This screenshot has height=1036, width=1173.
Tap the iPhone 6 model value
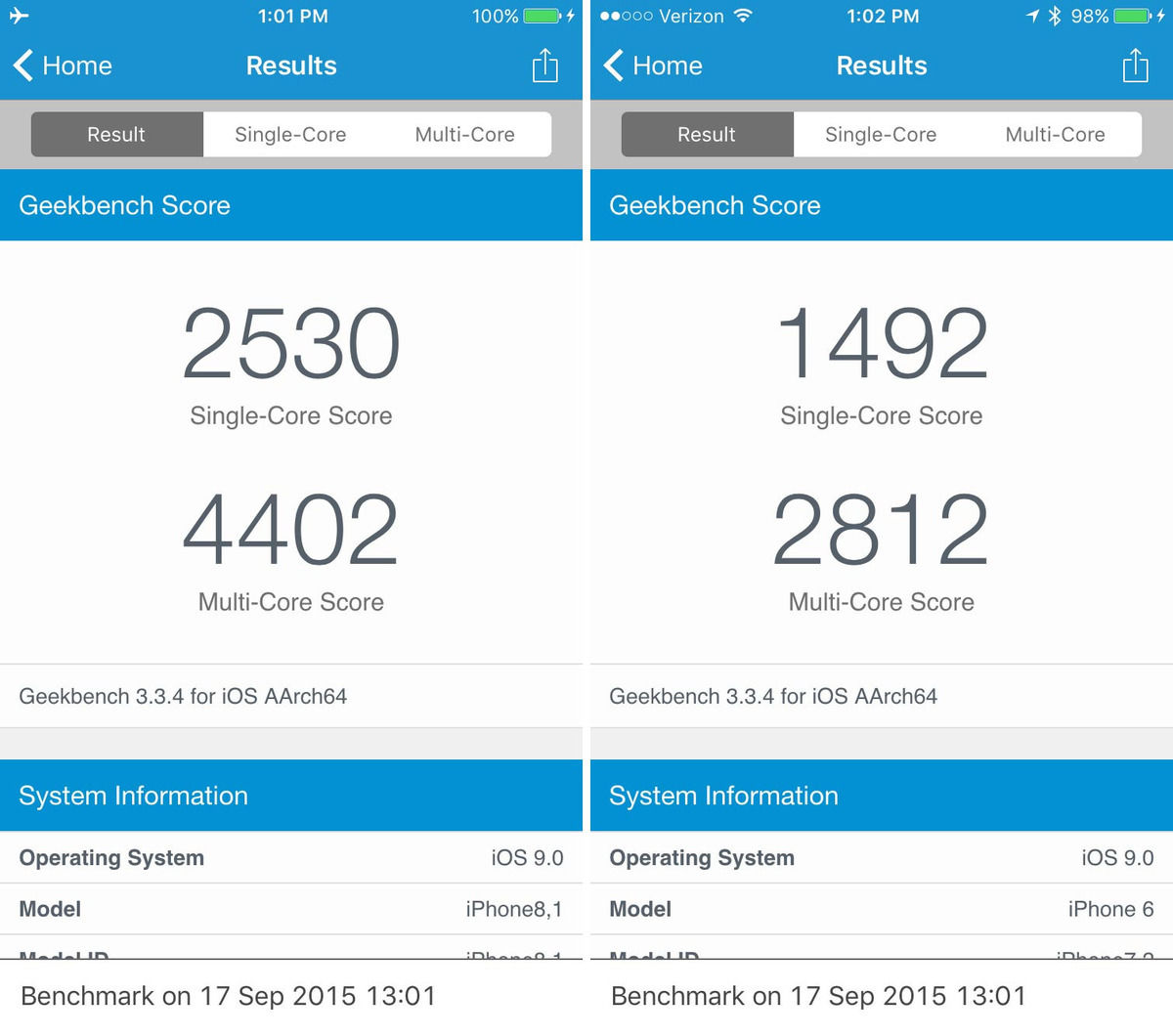tap(1110, 909)
